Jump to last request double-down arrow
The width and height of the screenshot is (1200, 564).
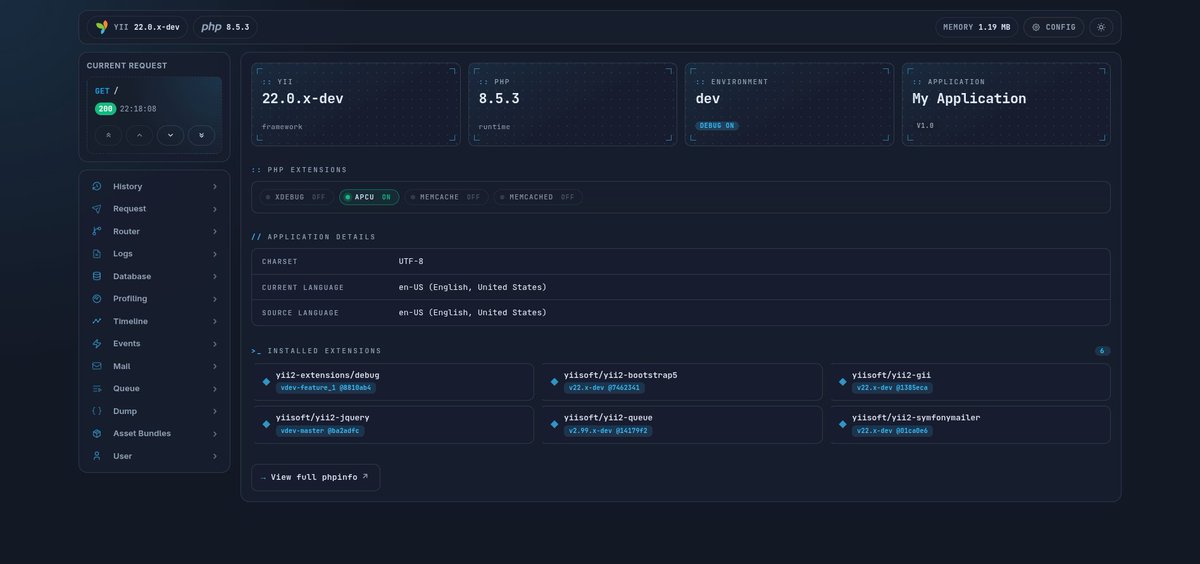[x=201, y=135]
